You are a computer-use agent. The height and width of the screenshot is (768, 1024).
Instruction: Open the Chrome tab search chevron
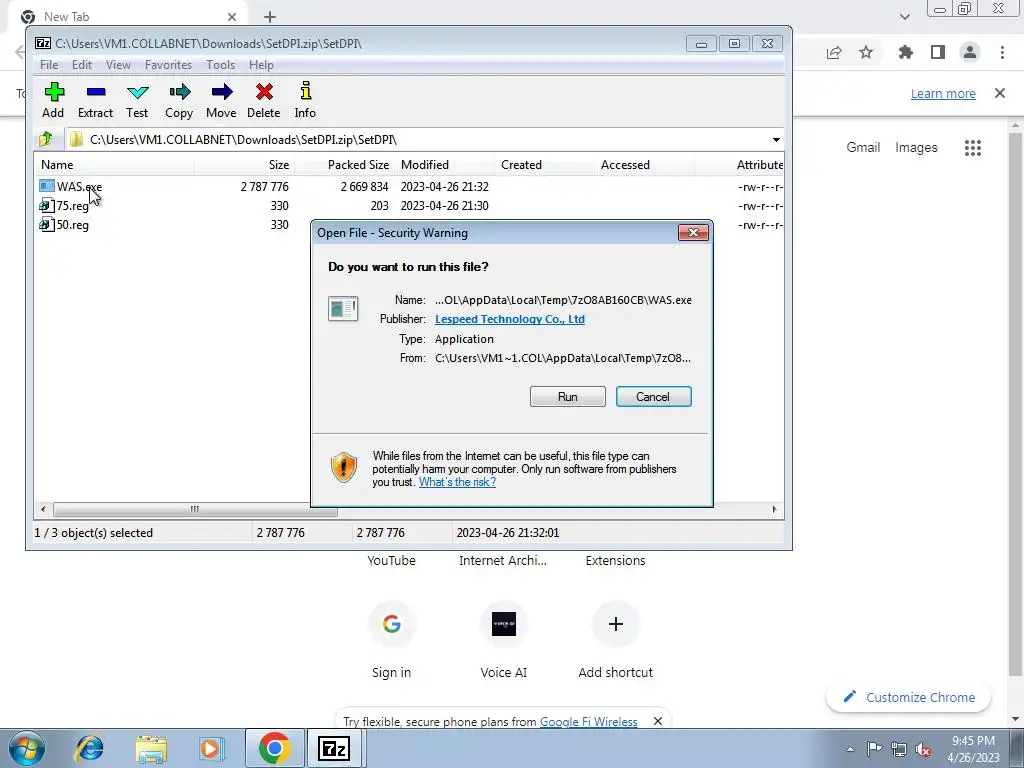(904, 17)
